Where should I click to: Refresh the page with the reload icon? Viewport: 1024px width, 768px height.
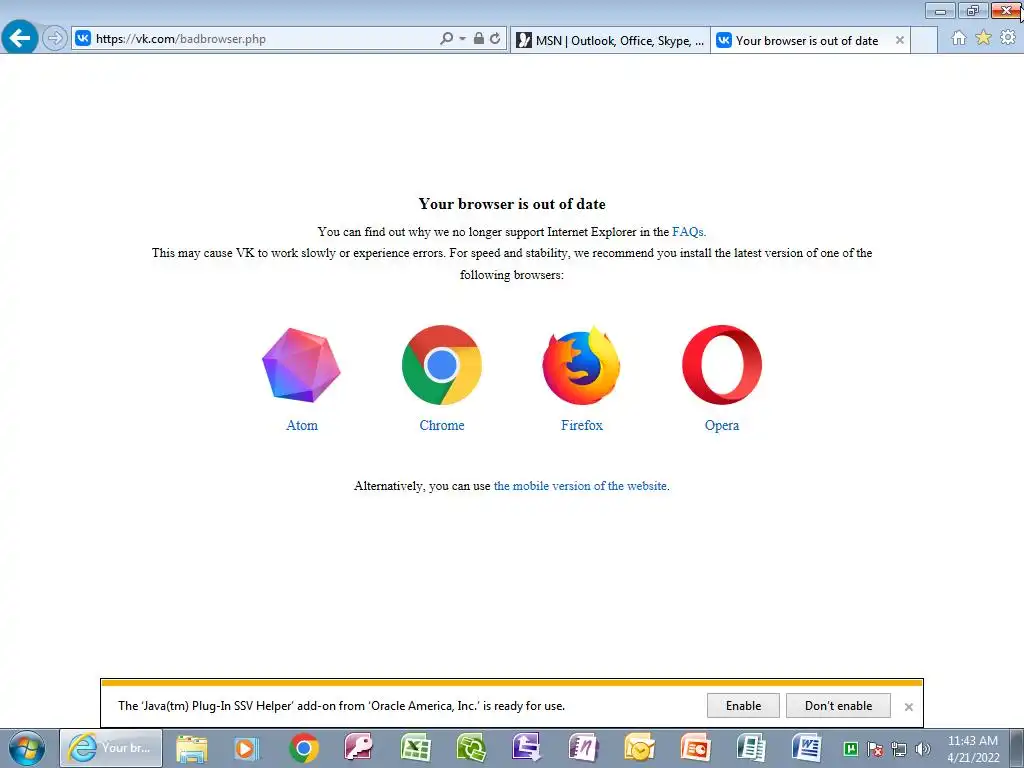495,39
